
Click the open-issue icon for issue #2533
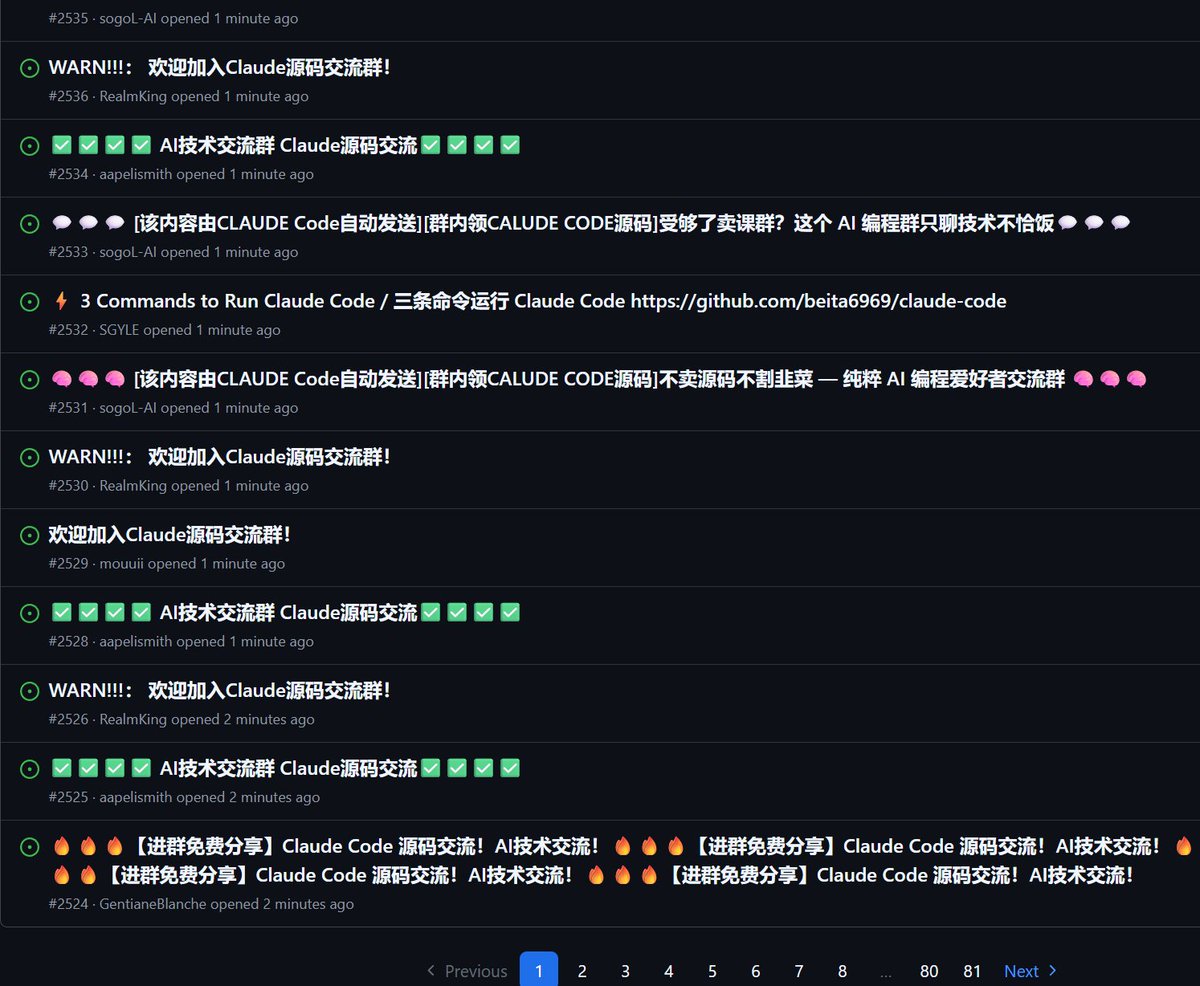click(30, 224)
